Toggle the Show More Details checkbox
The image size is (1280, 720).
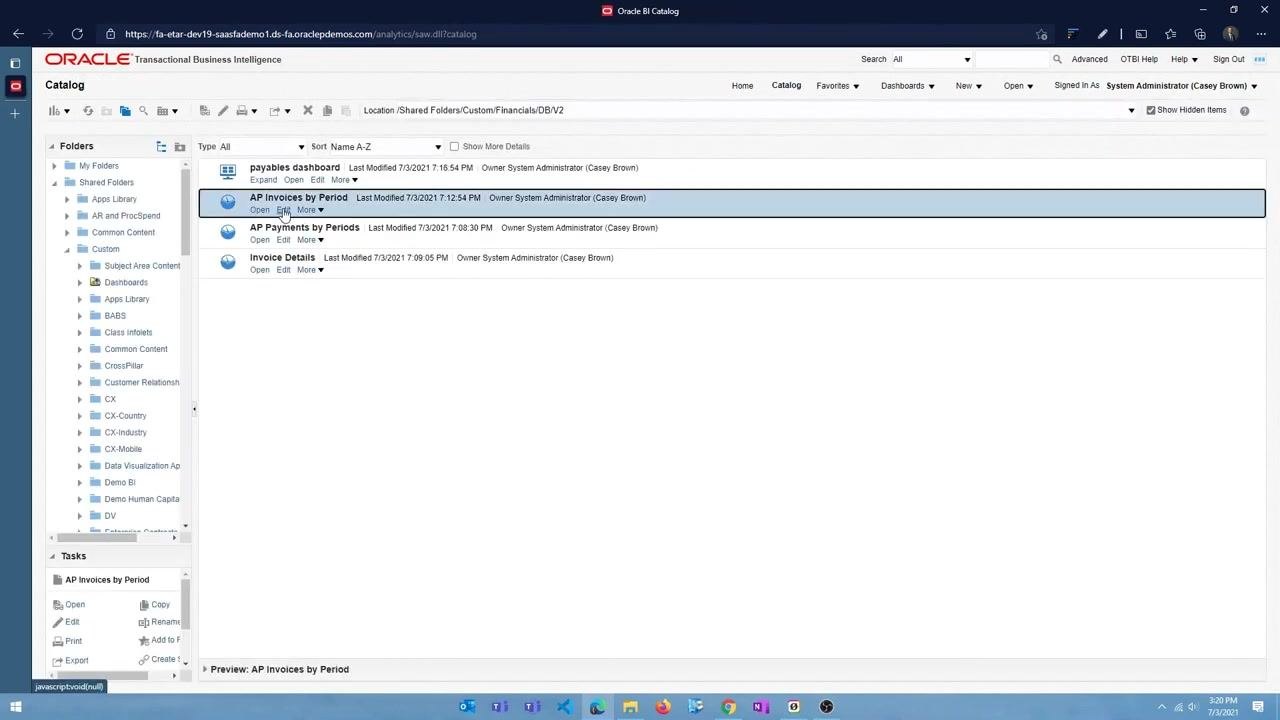coord(454,147)
